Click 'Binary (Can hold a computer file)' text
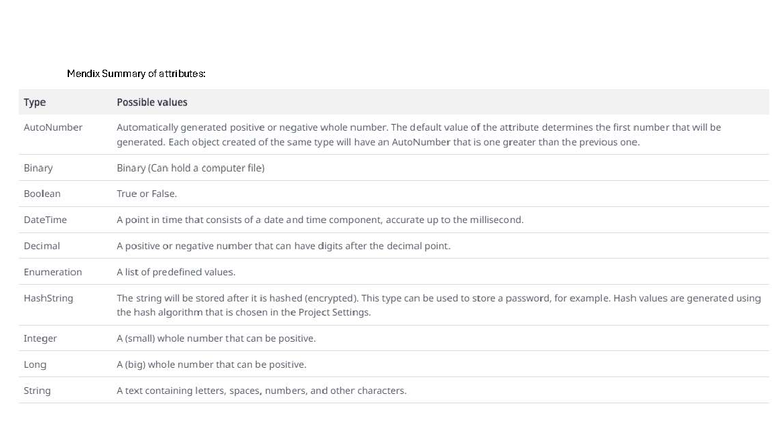784x441 pixels. pyautogui.click(x=190, y=168)
